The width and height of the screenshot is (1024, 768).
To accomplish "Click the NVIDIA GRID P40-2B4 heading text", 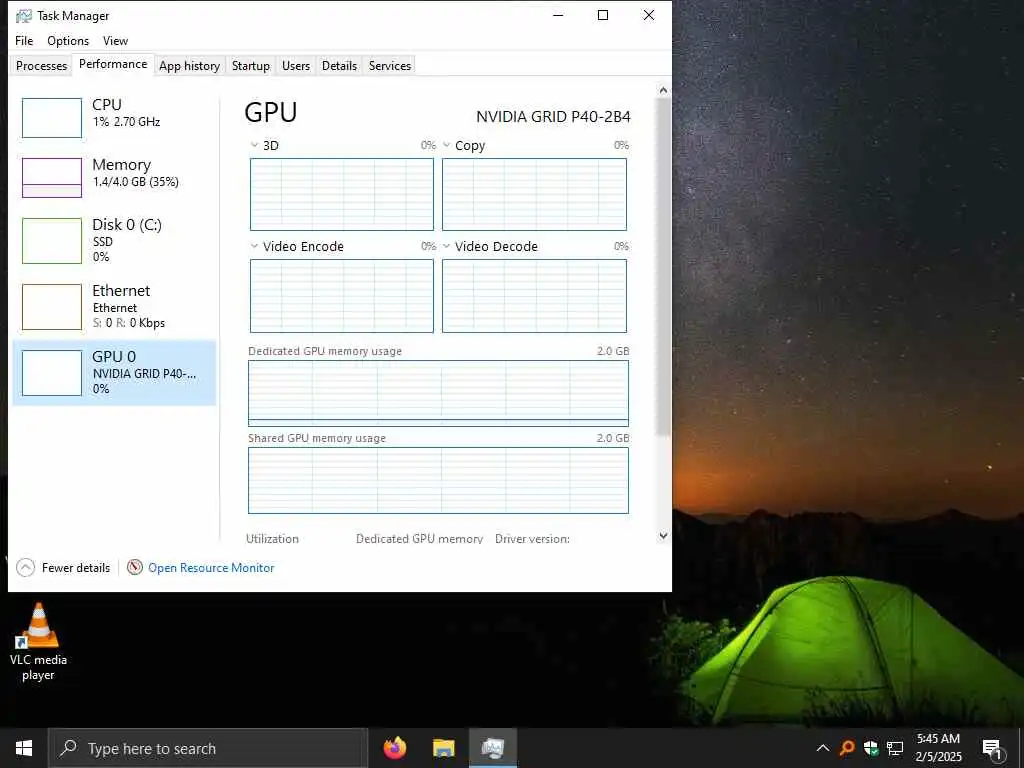I will pos(553,117).
